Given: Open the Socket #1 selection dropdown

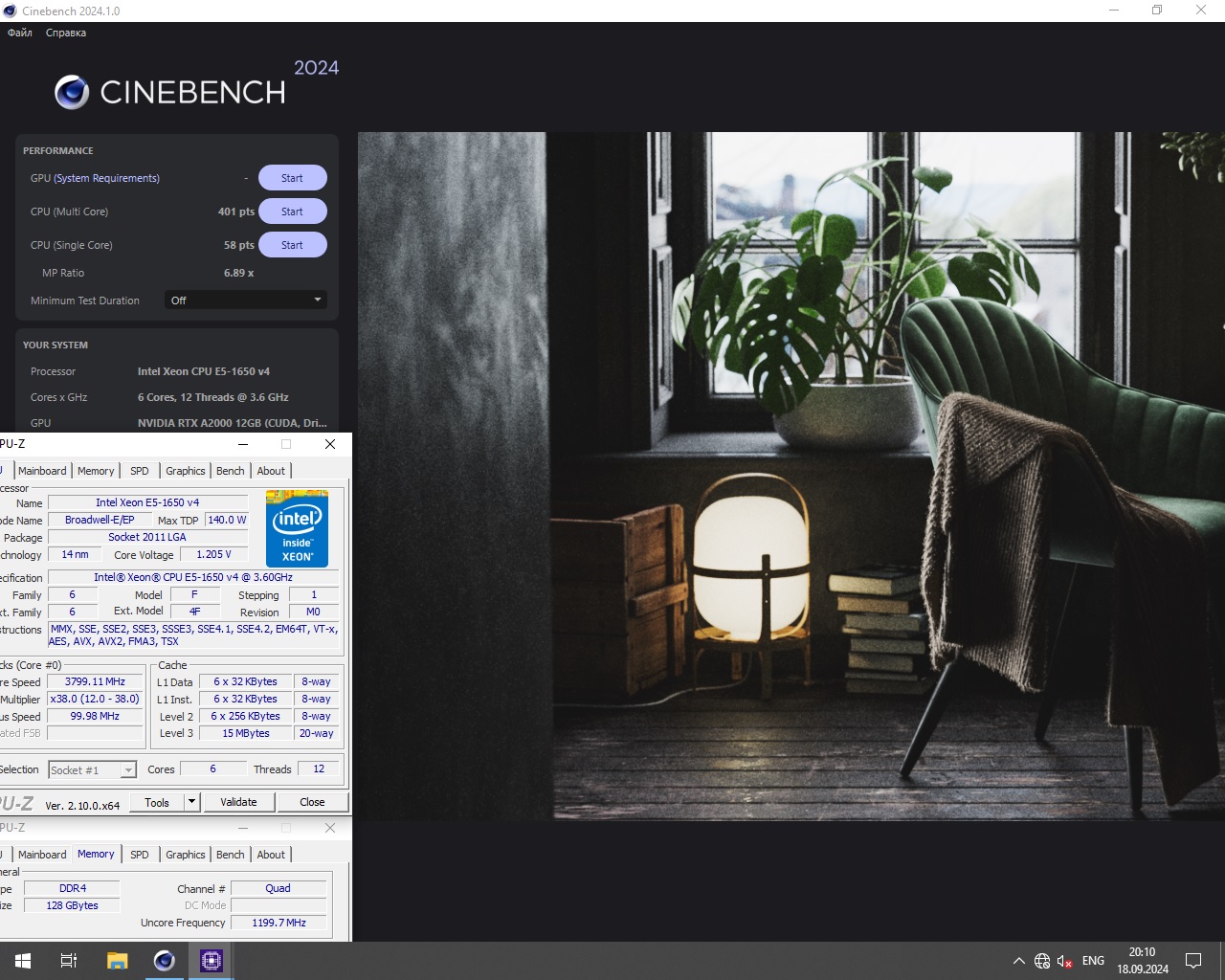Looking at the screenshot, I should (x=93, y=770).
